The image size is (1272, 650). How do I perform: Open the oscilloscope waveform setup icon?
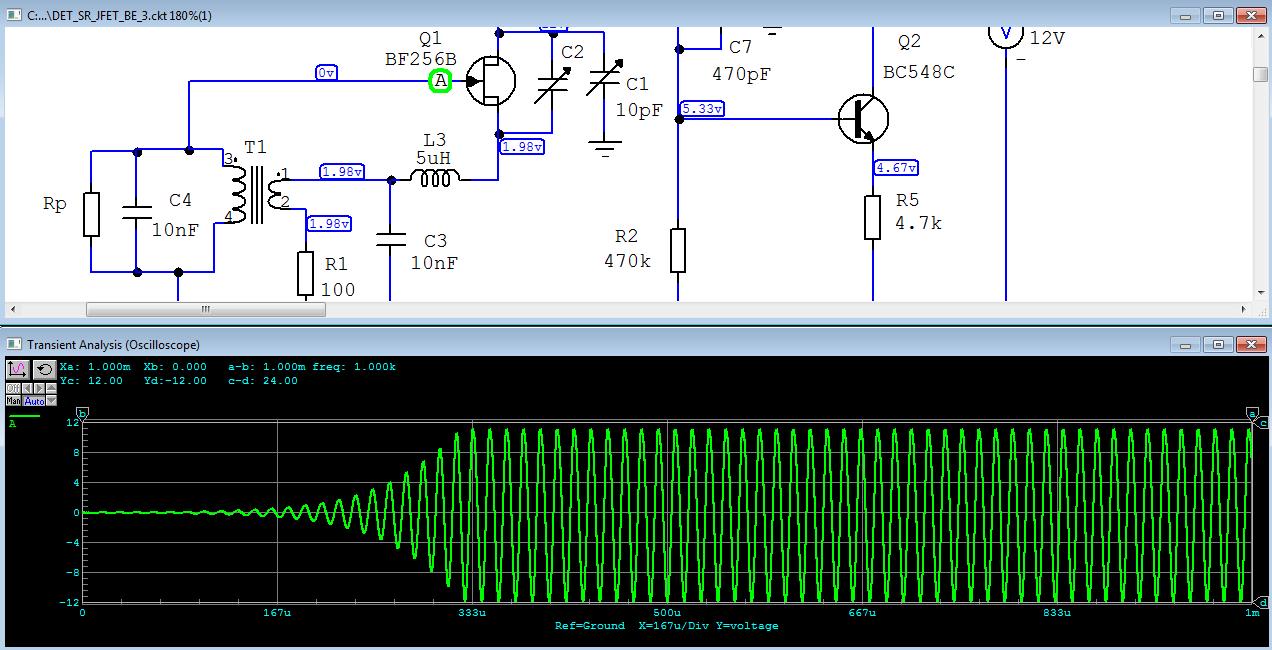click(x=18, y=370)
